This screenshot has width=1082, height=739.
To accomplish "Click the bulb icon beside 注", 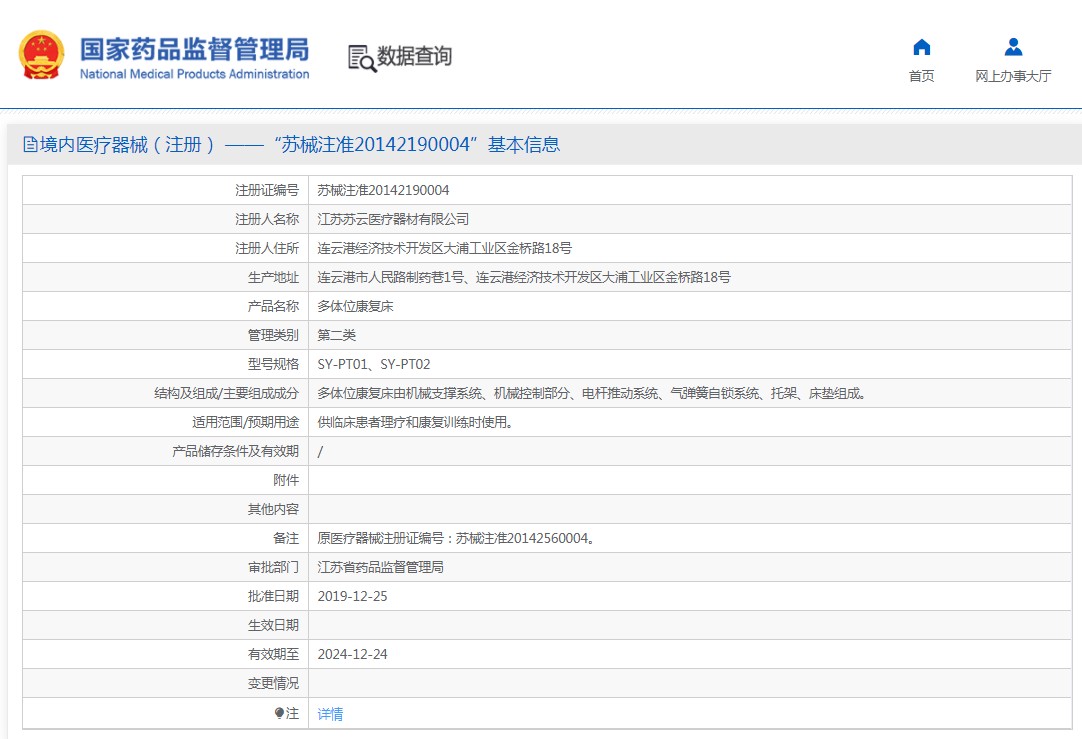I will [x=279, y=713].
